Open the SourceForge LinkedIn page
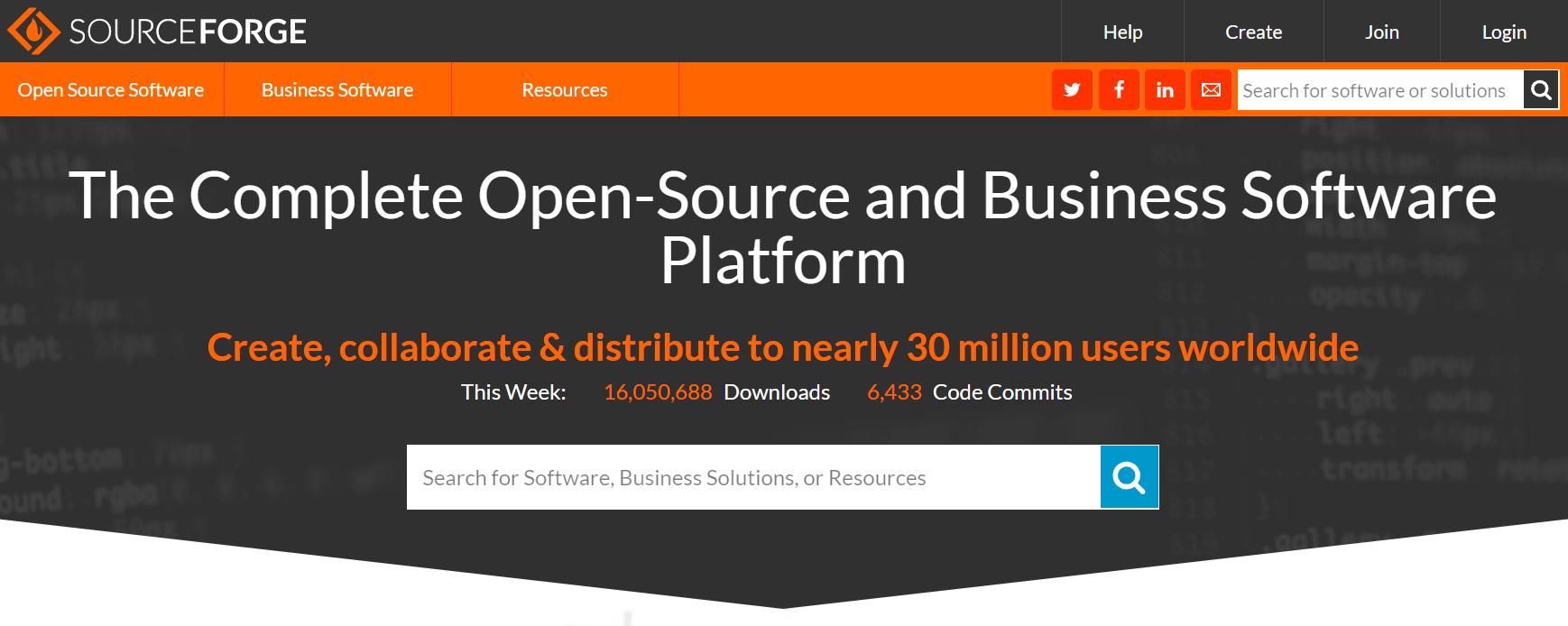The image size is (1568, 626). tap(1165, 90)
